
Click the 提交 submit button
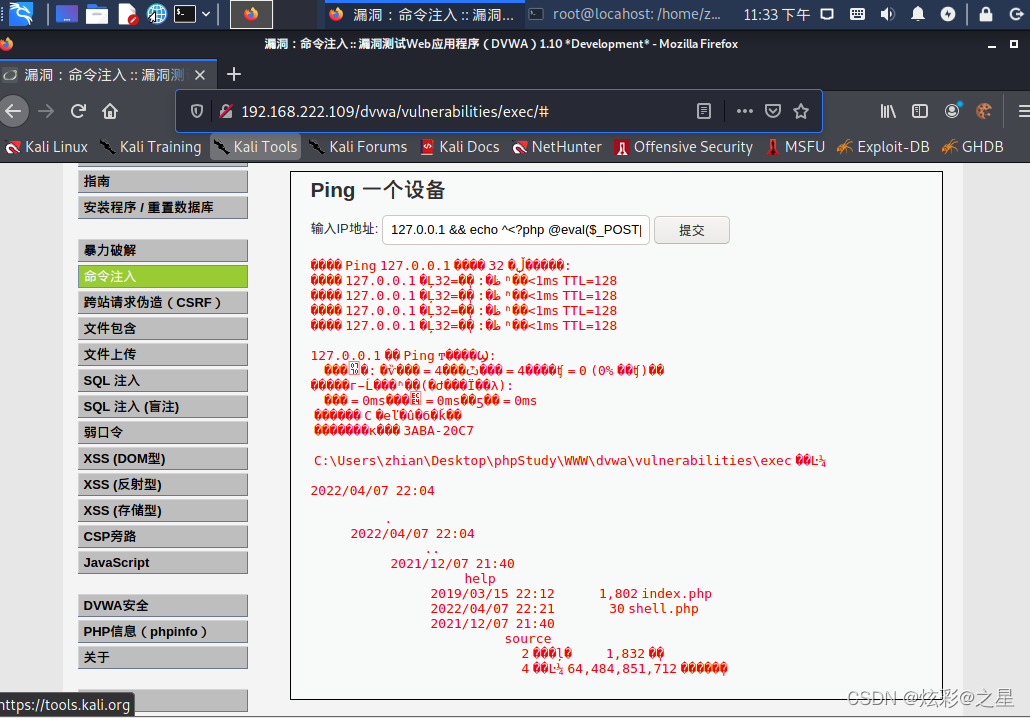tap(692, 230)
